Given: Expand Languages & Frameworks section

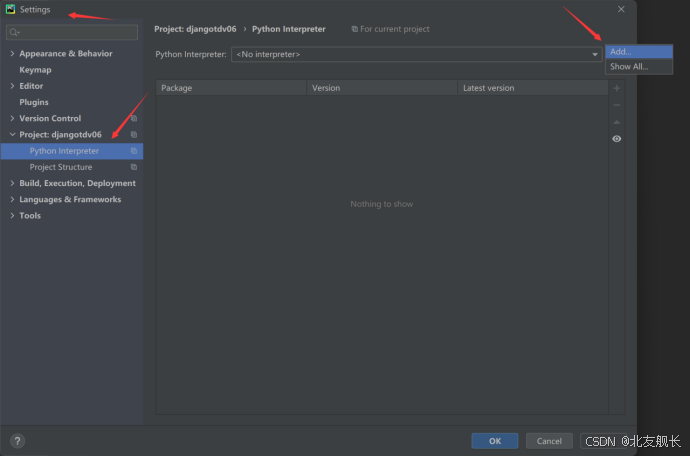Looking at the screenshot, I should pyautogui.click(x=12, y=199).
